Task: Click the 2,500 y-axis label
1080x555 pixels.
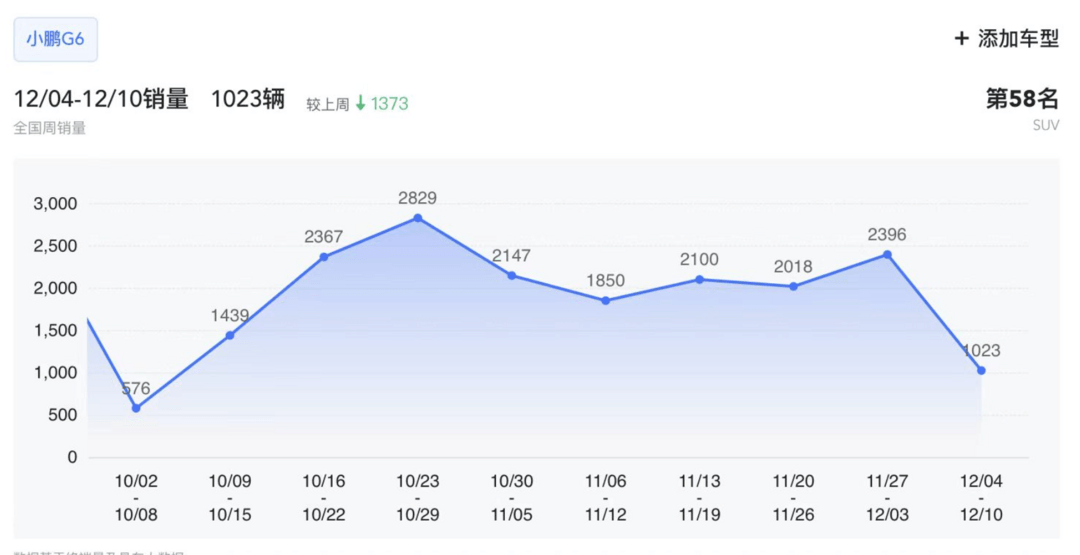Action: point(55,246)
